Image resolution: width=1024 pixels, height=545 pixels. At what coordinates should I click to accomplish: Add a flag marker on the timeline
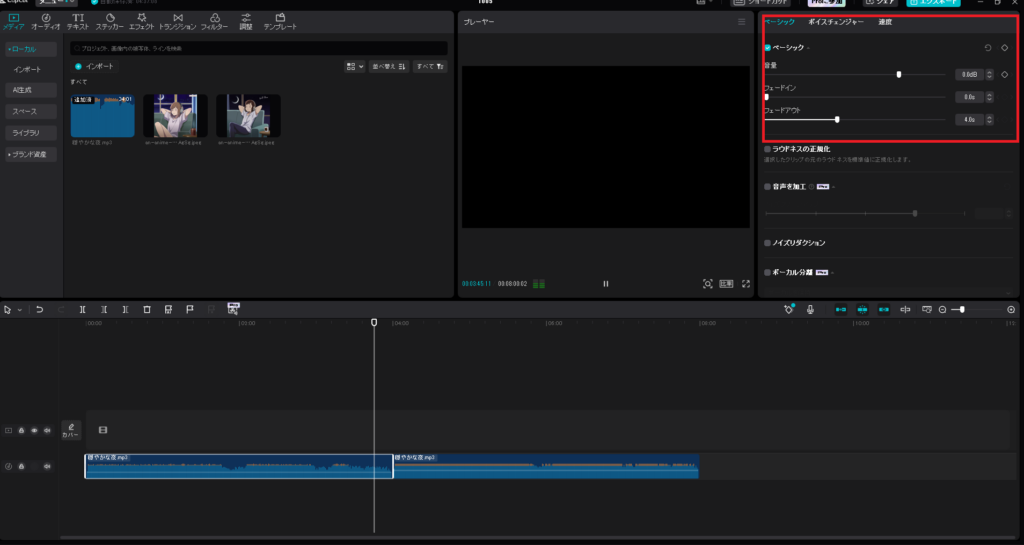click(x=189, y=309)
